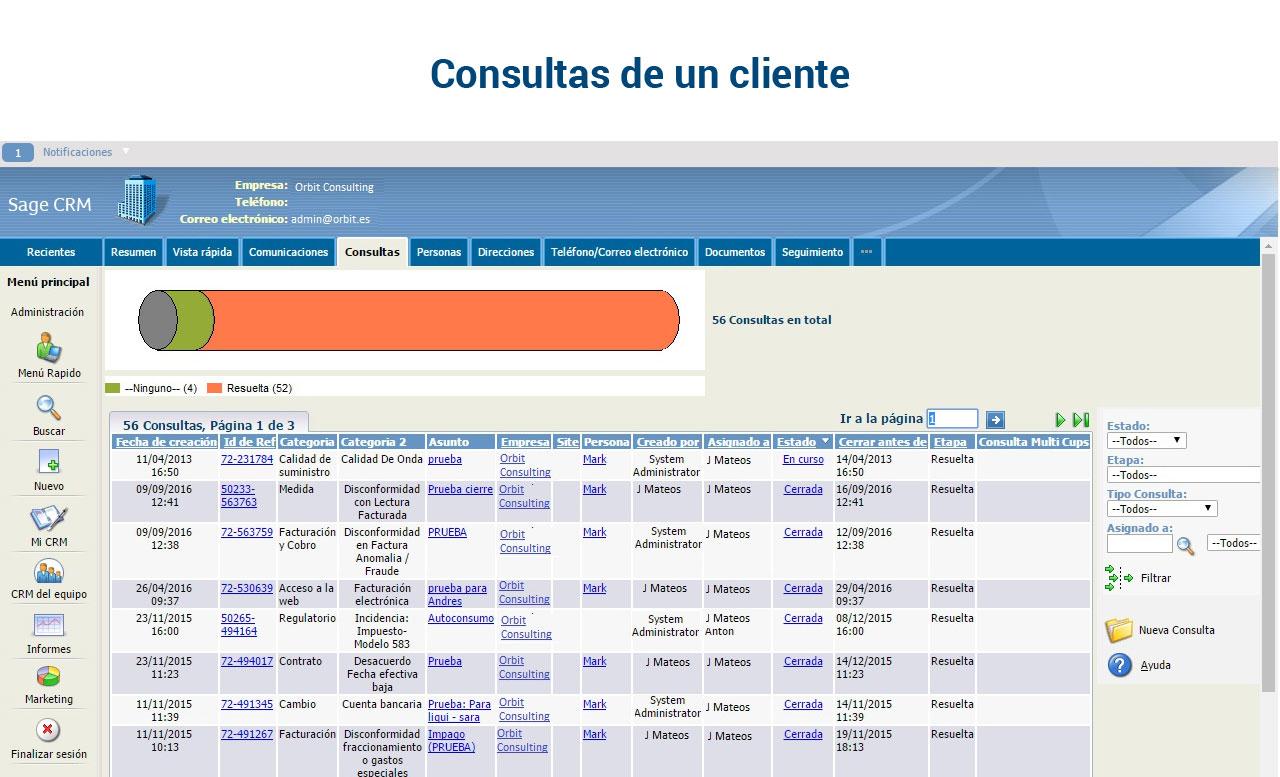This screenshot has width=1280, height=777.
Task: Open the Asignado a Todos dropdown
Action: point(1233,543)
